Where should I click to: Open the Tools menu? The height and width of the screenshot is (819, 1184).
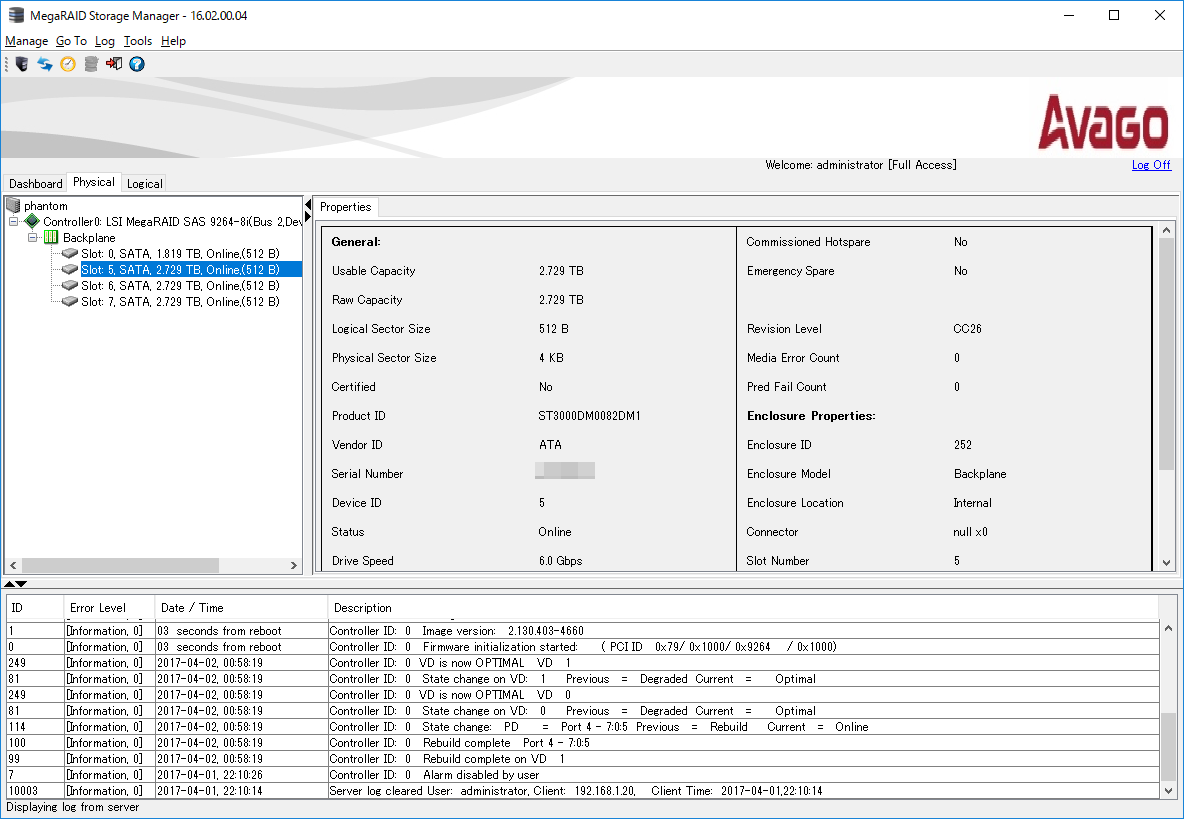point(138,41)
